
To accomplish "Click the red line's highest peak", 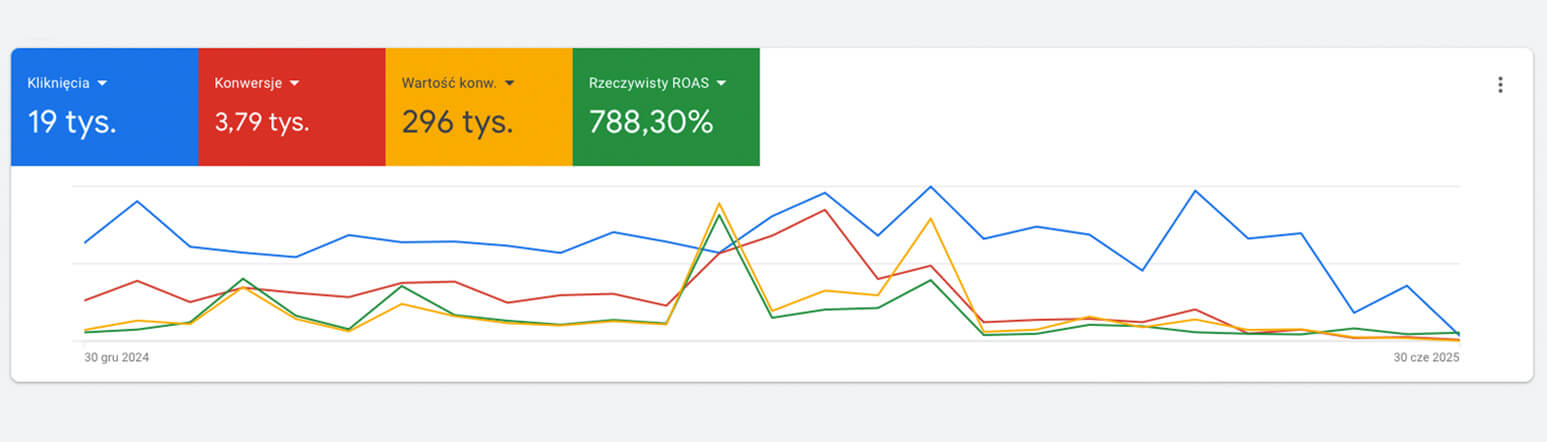I will 824,210.
